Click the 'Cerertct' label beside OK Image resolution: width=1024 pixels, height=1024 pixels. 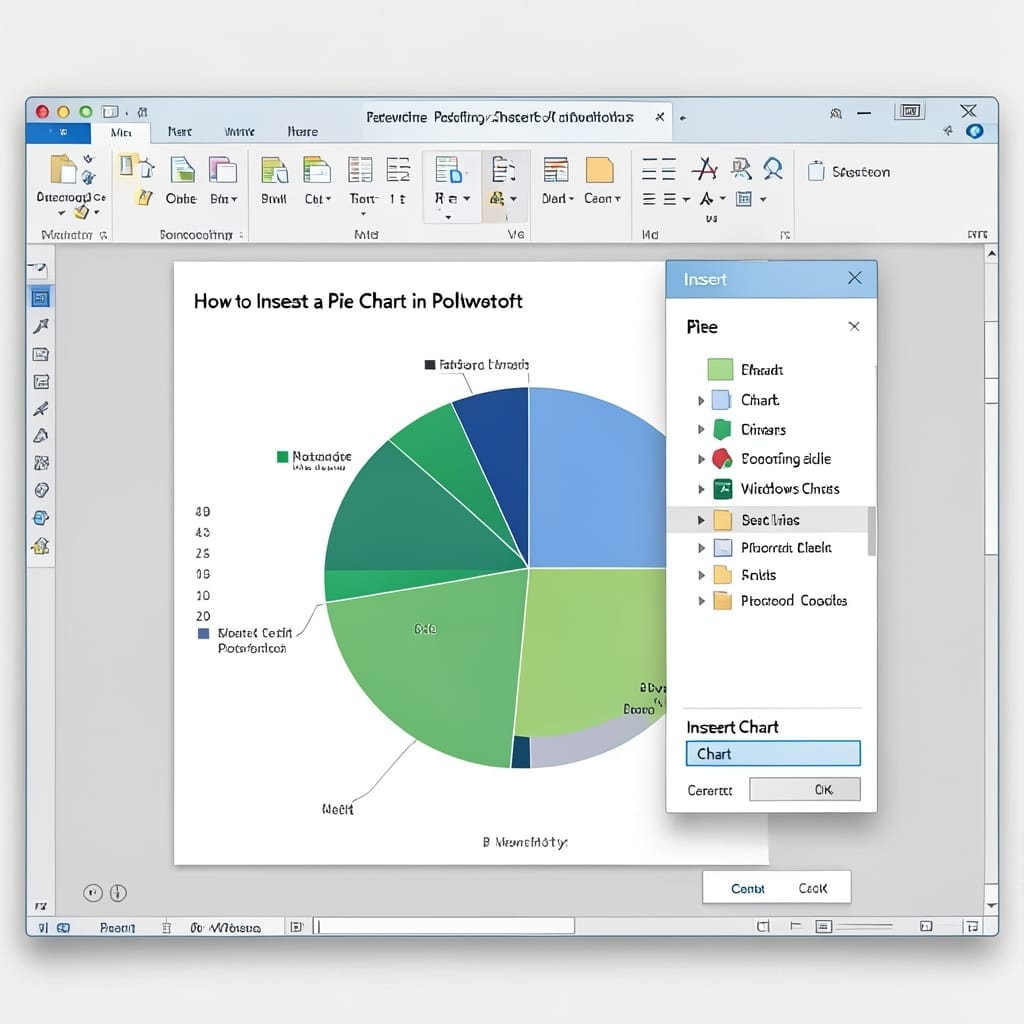(710, 790)
